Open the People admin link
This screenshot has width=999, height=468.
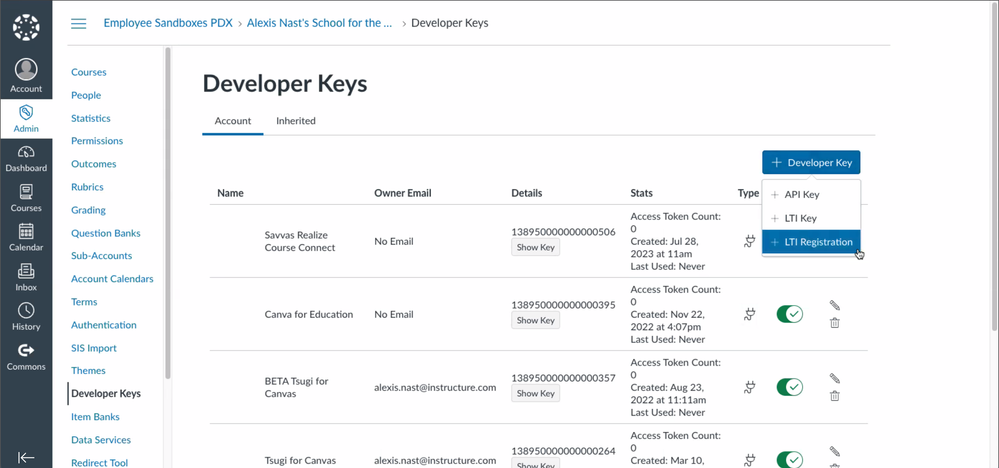(86, 95)
